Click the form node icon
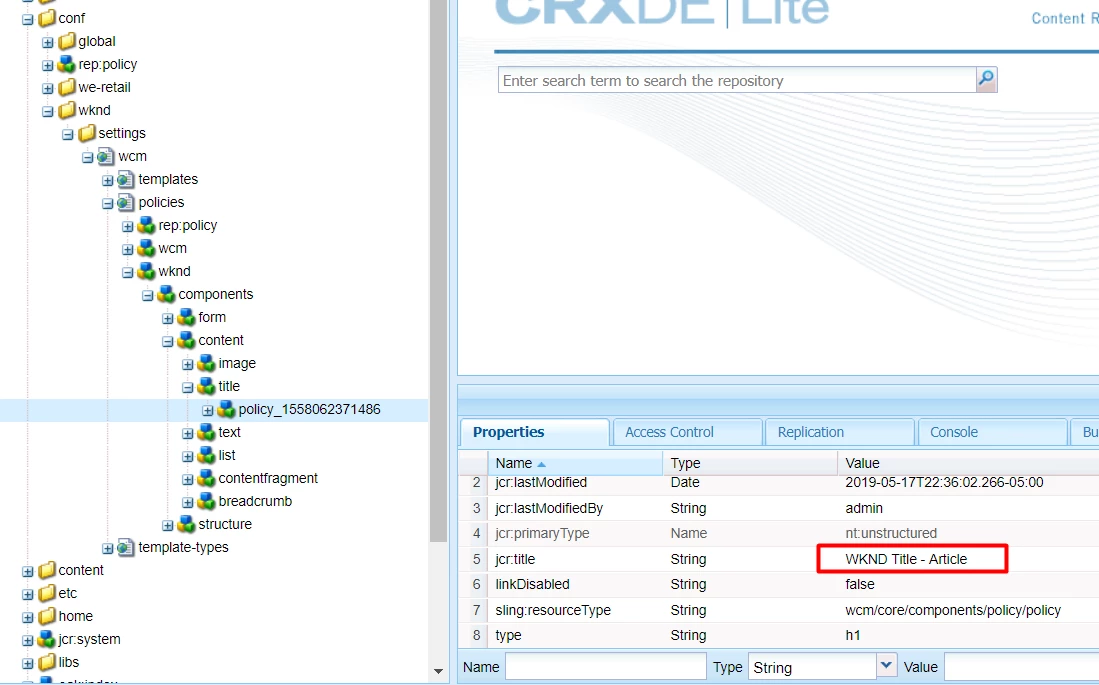Viewport: 1099px width, 685px height. (x=186, y=318)
